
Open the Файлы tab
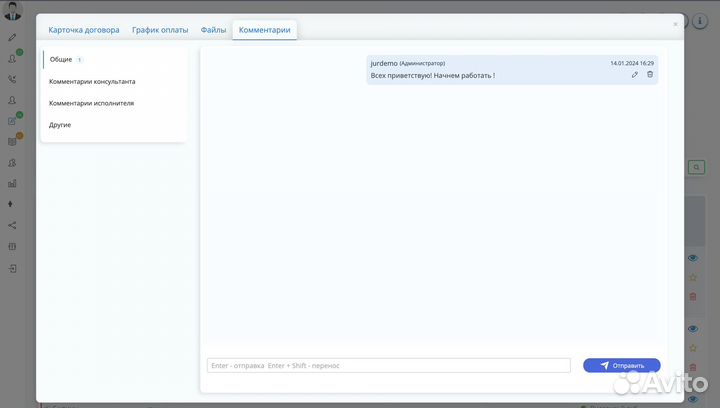pyautogui.click(x=213, y=30)
